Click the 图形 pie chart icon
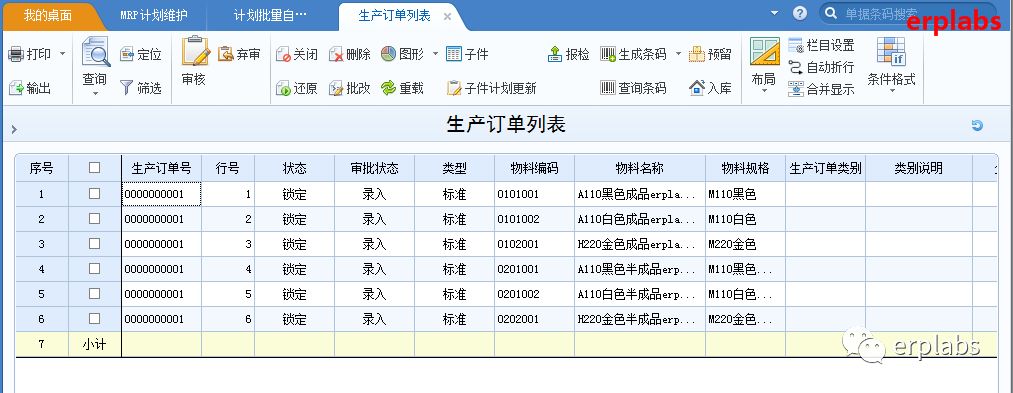This screenshot has height=393, width=1013. point(388,54)
